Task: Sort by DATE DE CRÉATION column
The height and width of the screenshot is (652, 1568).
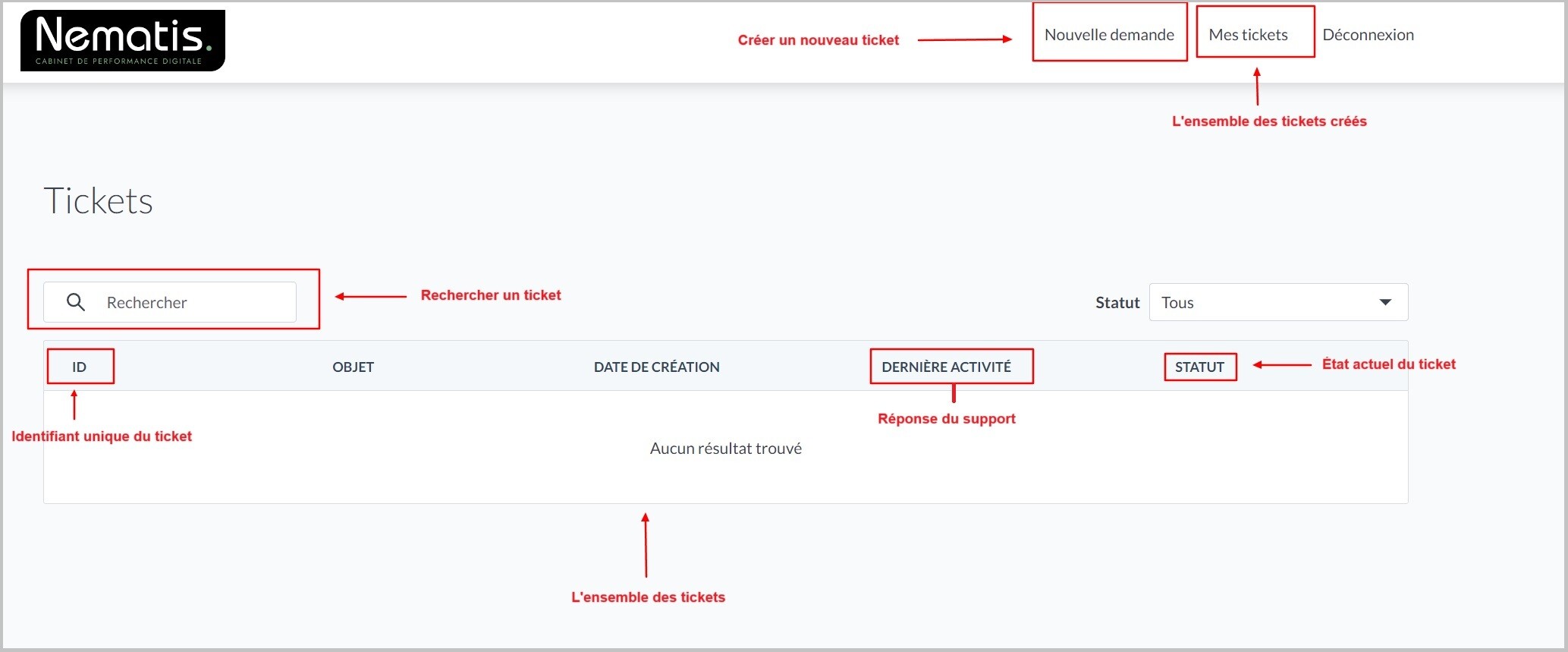Action: [656, 367]
